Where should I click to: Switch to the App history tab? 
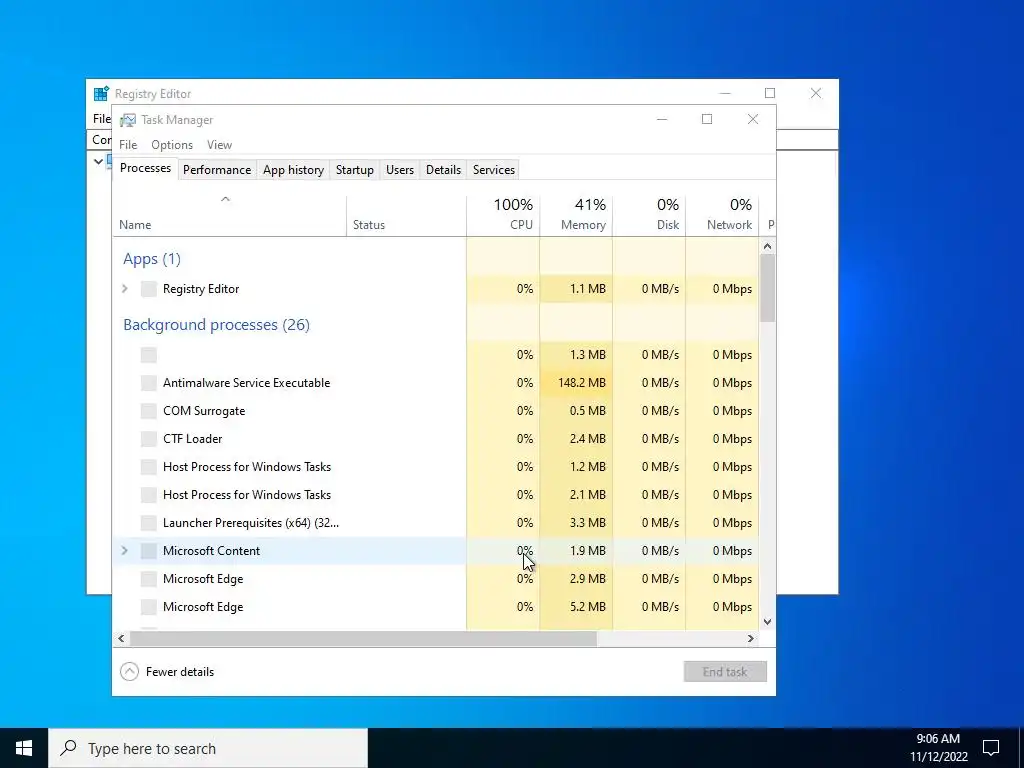[x=293, y=170]
